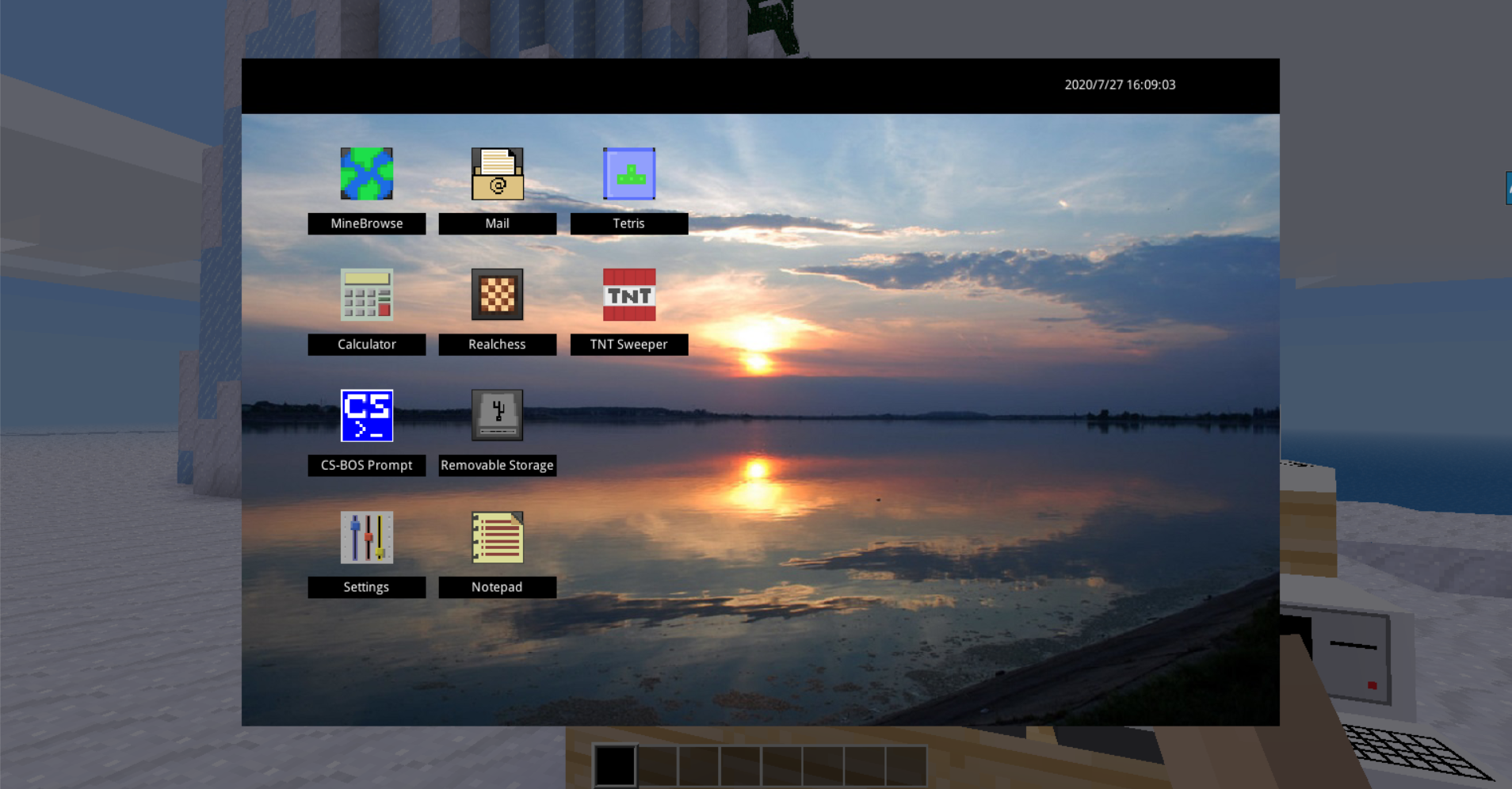
Task: Open the MineBrowse globe icon
Action: pos(366,173)
